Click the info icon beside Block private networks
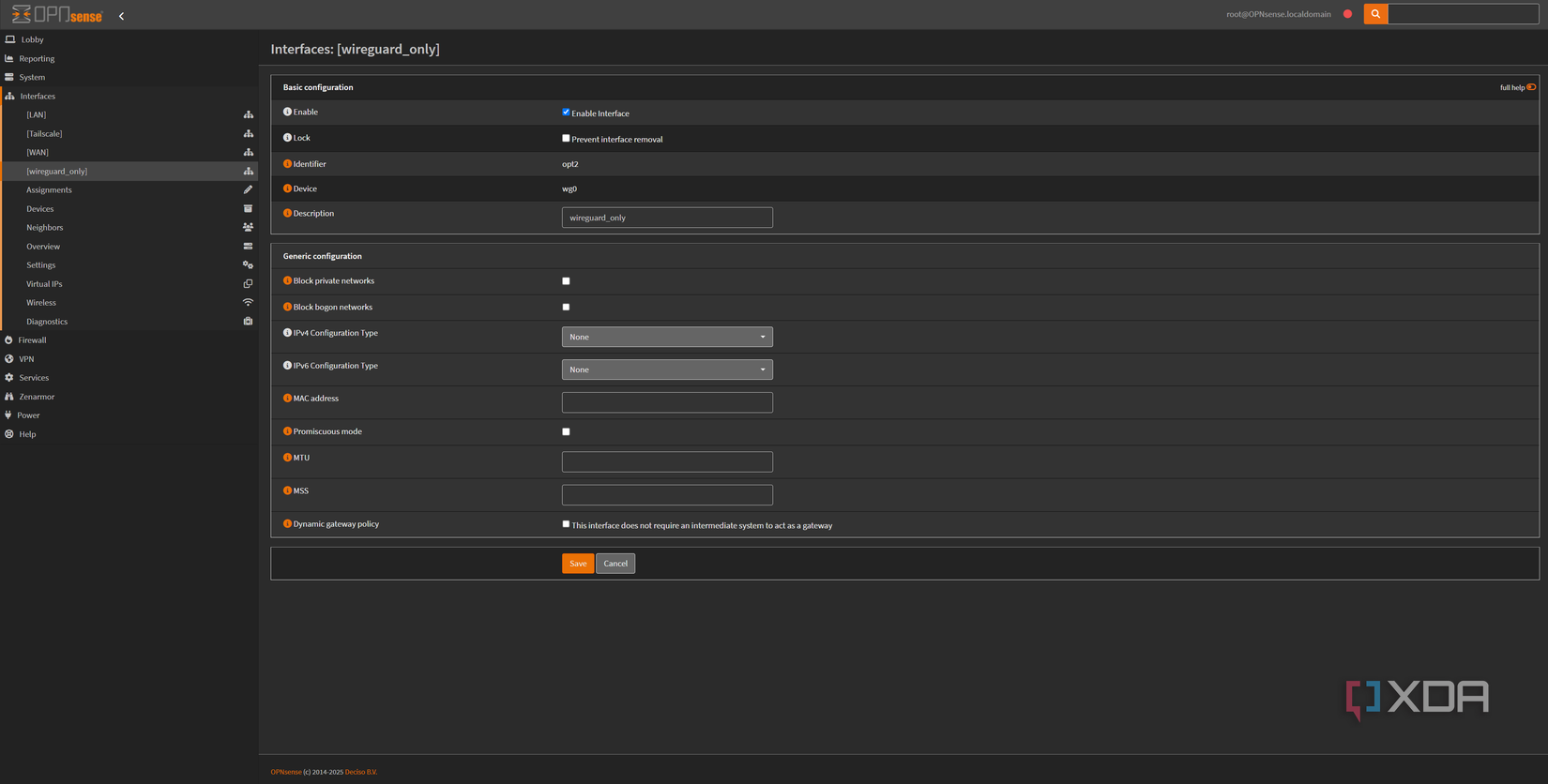The image size is (1548, 784). (x=287, y=280)
